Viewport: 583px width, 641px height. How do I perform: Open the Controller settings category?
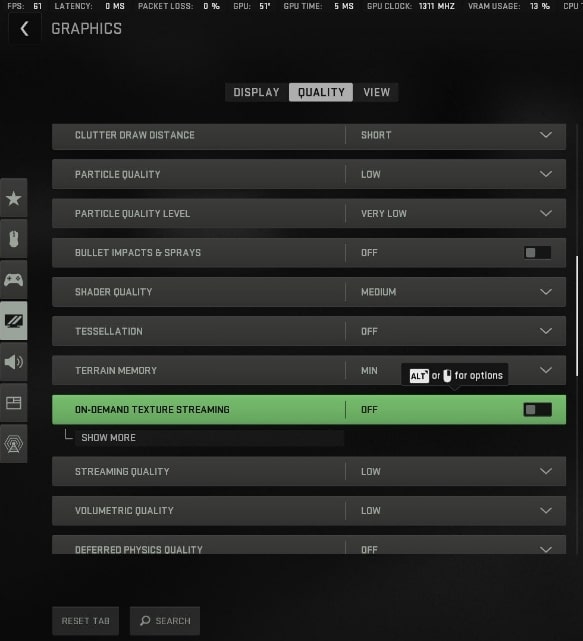[x=13, y=280]
